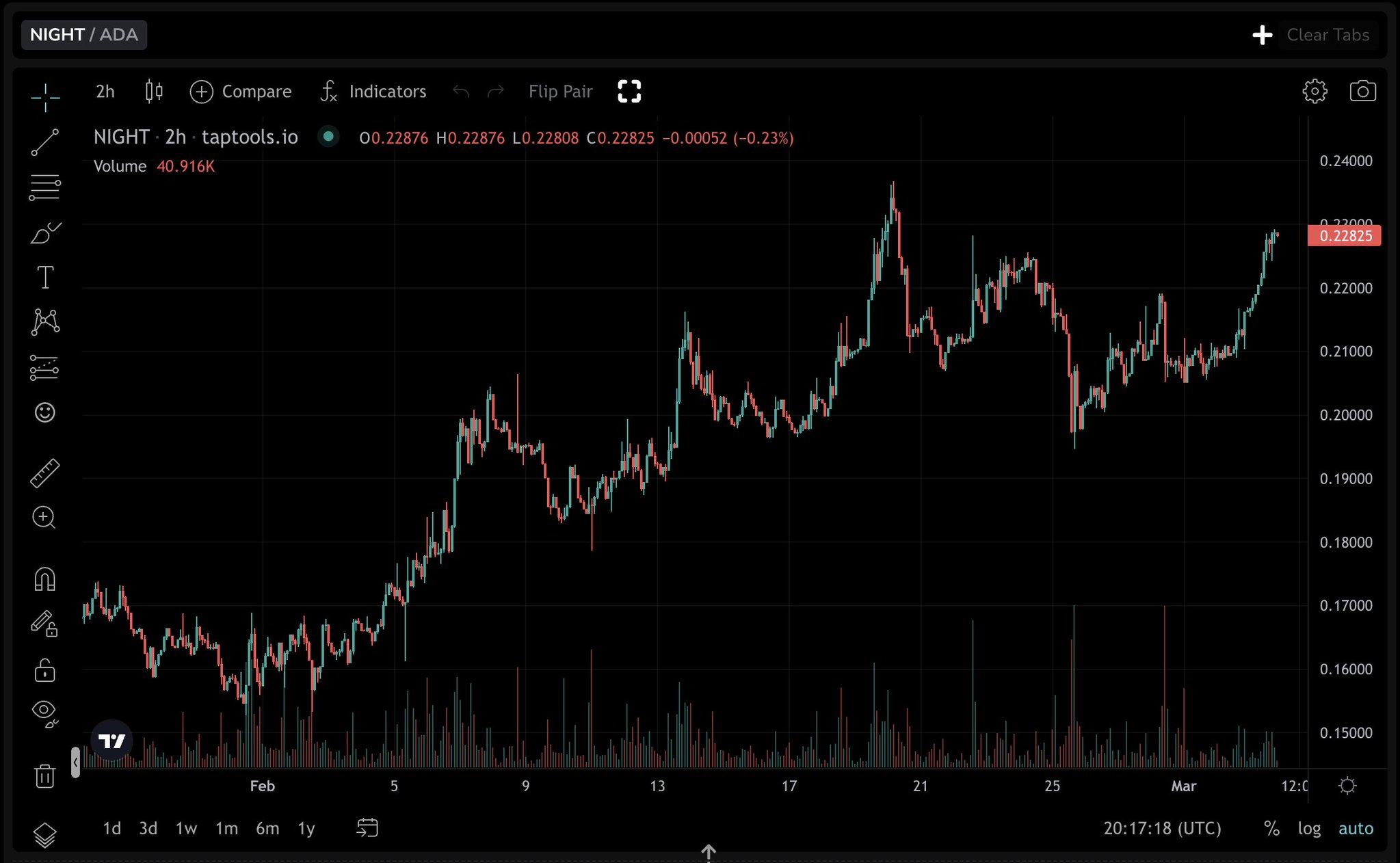Screen dimensions: 1400x863
Task: Open the emoji icons tool
Action: [45, 412]
